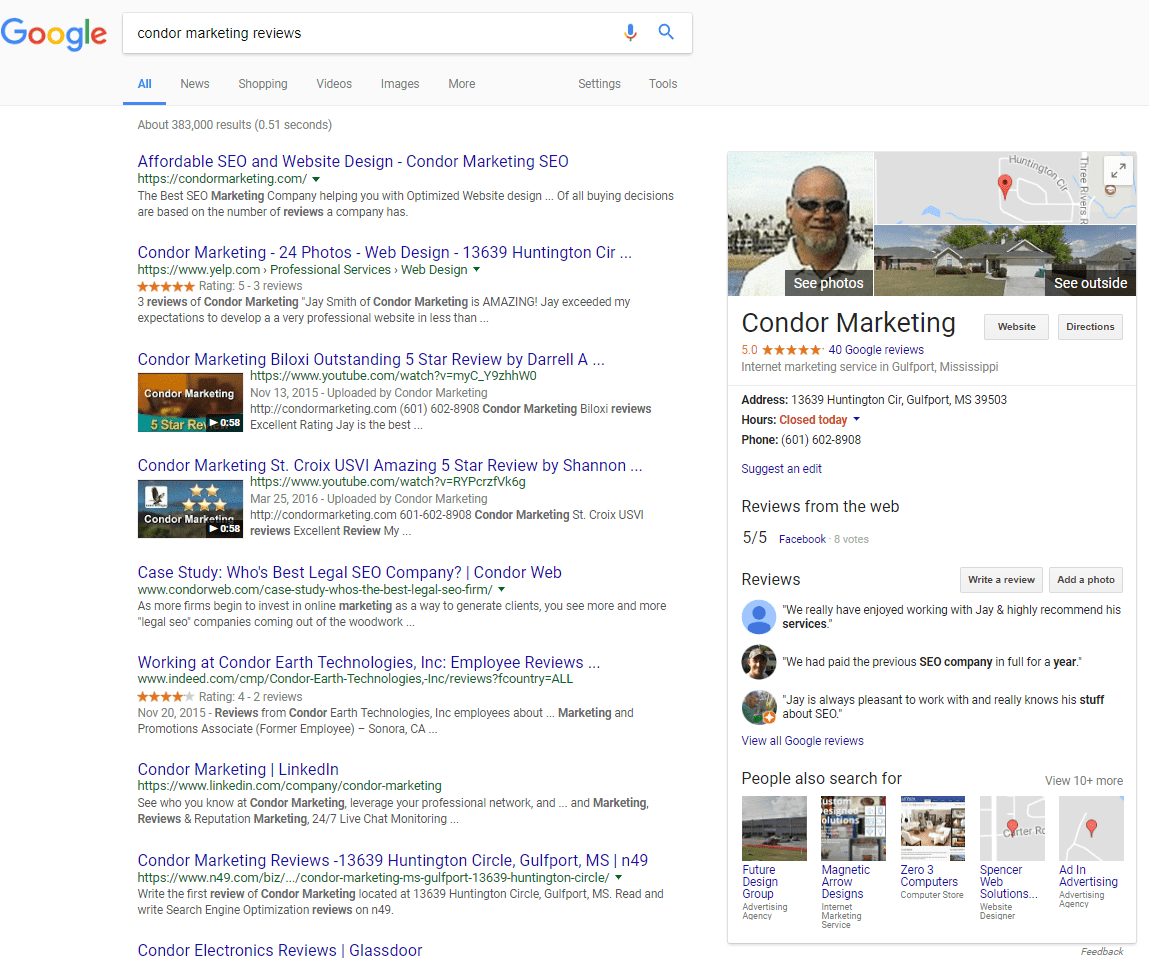This screenshot has height=958, width=1149.
Task: Play the St. Croix USVI review video thumbnail
Action: pos(191,509)
